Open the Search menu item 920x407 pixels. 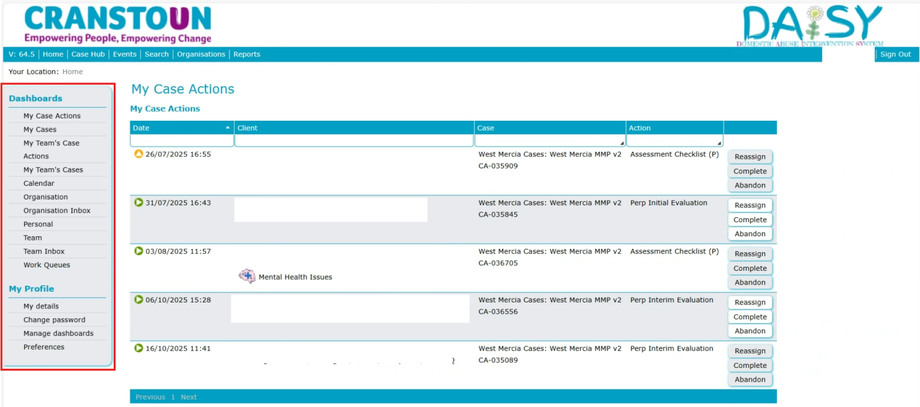tap(157, 55)
